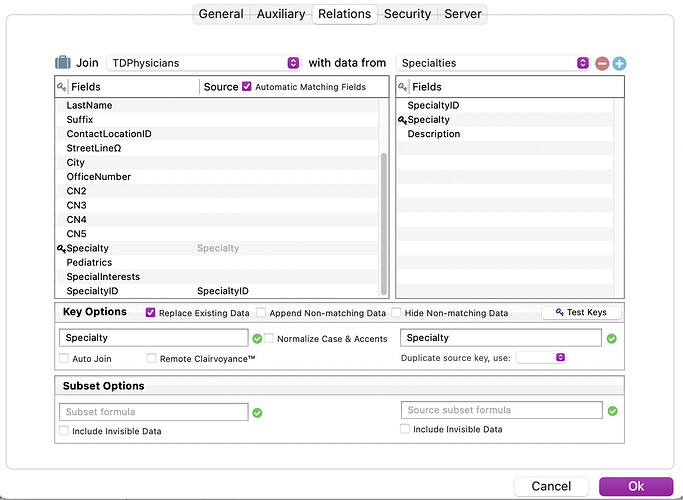Open the Specialties source dropdown
The image size is (683, 500).
[x=493, y=63]
